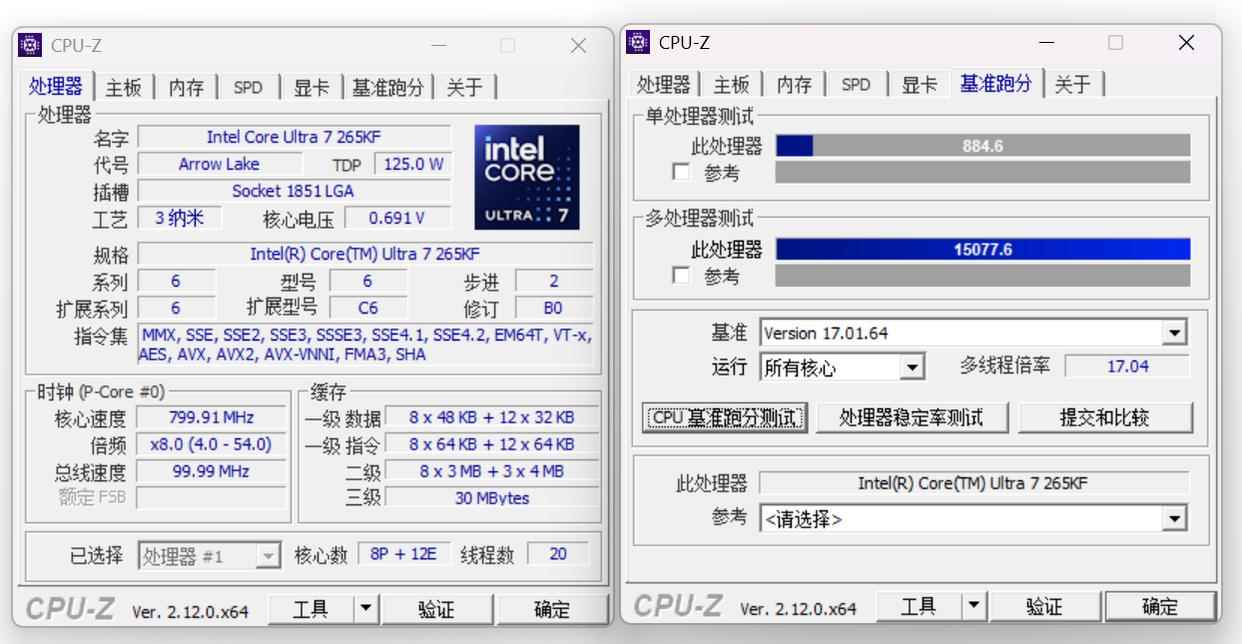The height and width of the screenshot is (644, 1242).
Task: Open the 基准 Version 17.01.64 dropdown
Action: tap(1175, 333)
